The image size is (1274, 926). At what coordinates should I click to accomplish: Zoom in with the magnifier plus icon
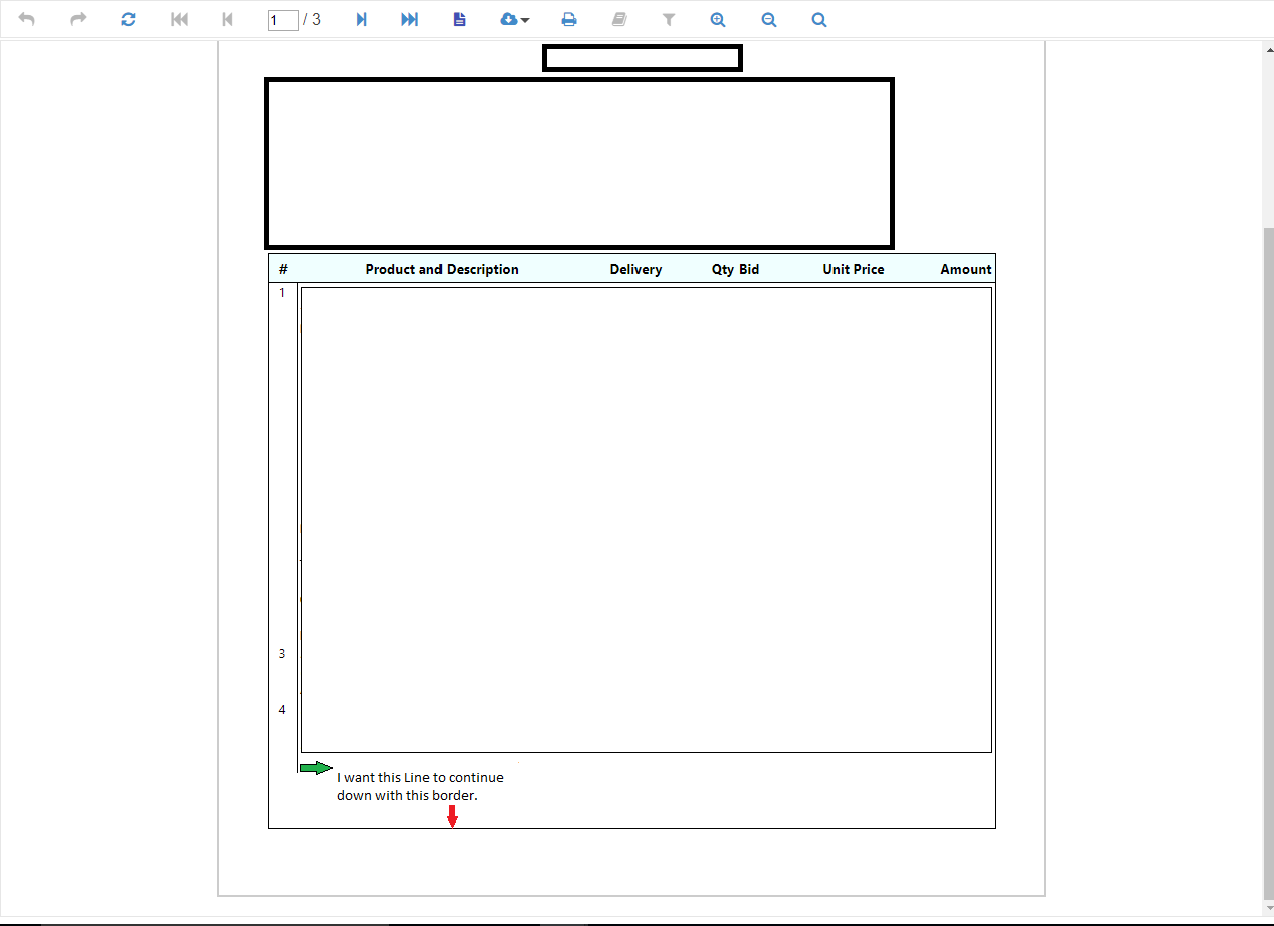click(x=718, y=20)
